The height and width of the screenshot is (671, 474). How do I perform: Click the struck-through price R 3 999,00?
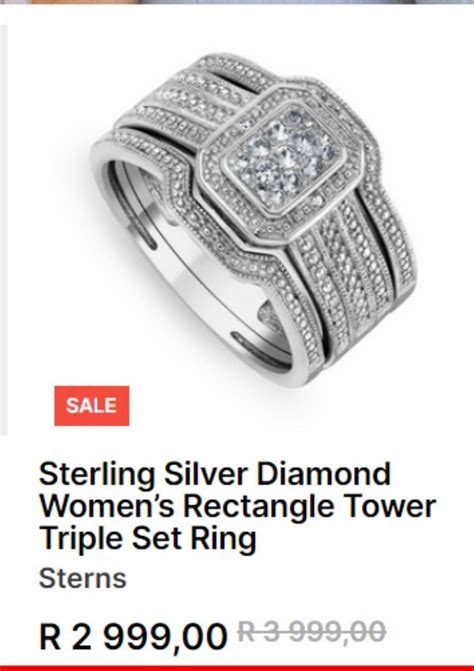point(312,632)
